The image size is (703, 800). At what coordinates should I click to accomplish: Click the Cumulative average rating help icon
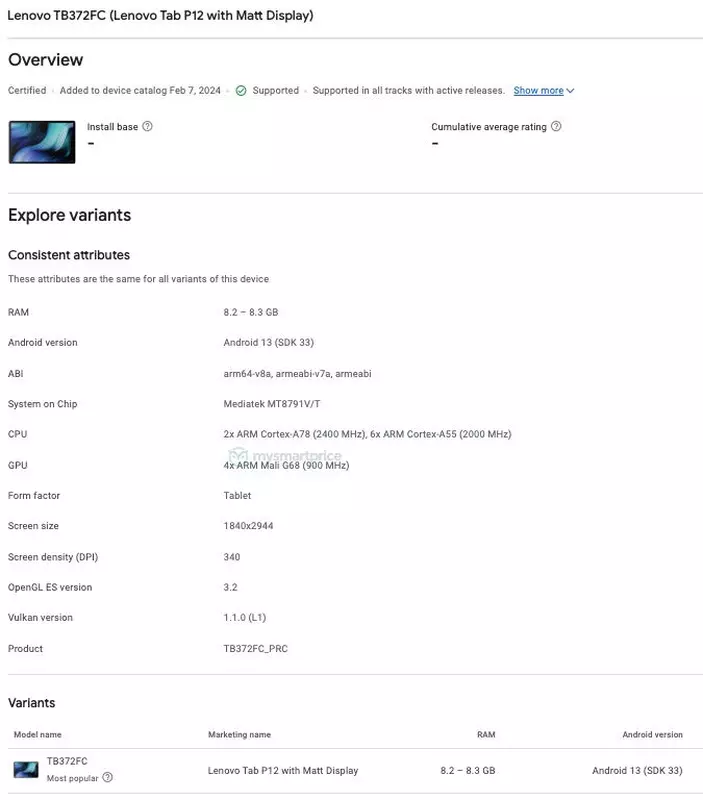(556, 126)
